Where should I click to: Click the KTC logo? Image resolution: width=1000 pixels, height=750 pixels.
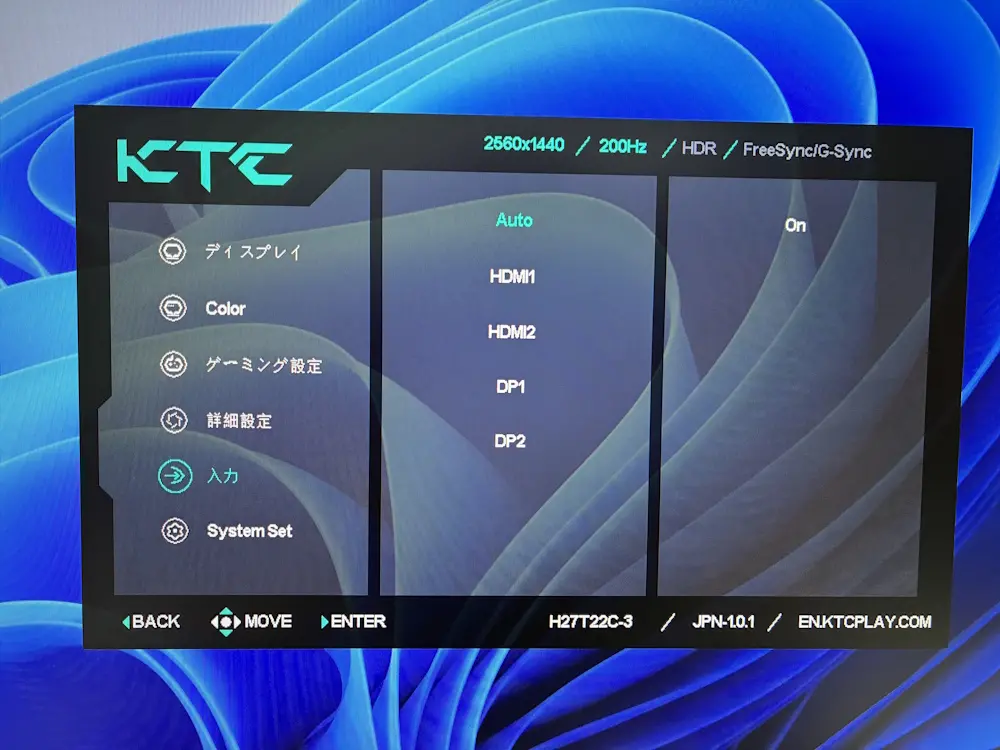[x=205, y=165]
